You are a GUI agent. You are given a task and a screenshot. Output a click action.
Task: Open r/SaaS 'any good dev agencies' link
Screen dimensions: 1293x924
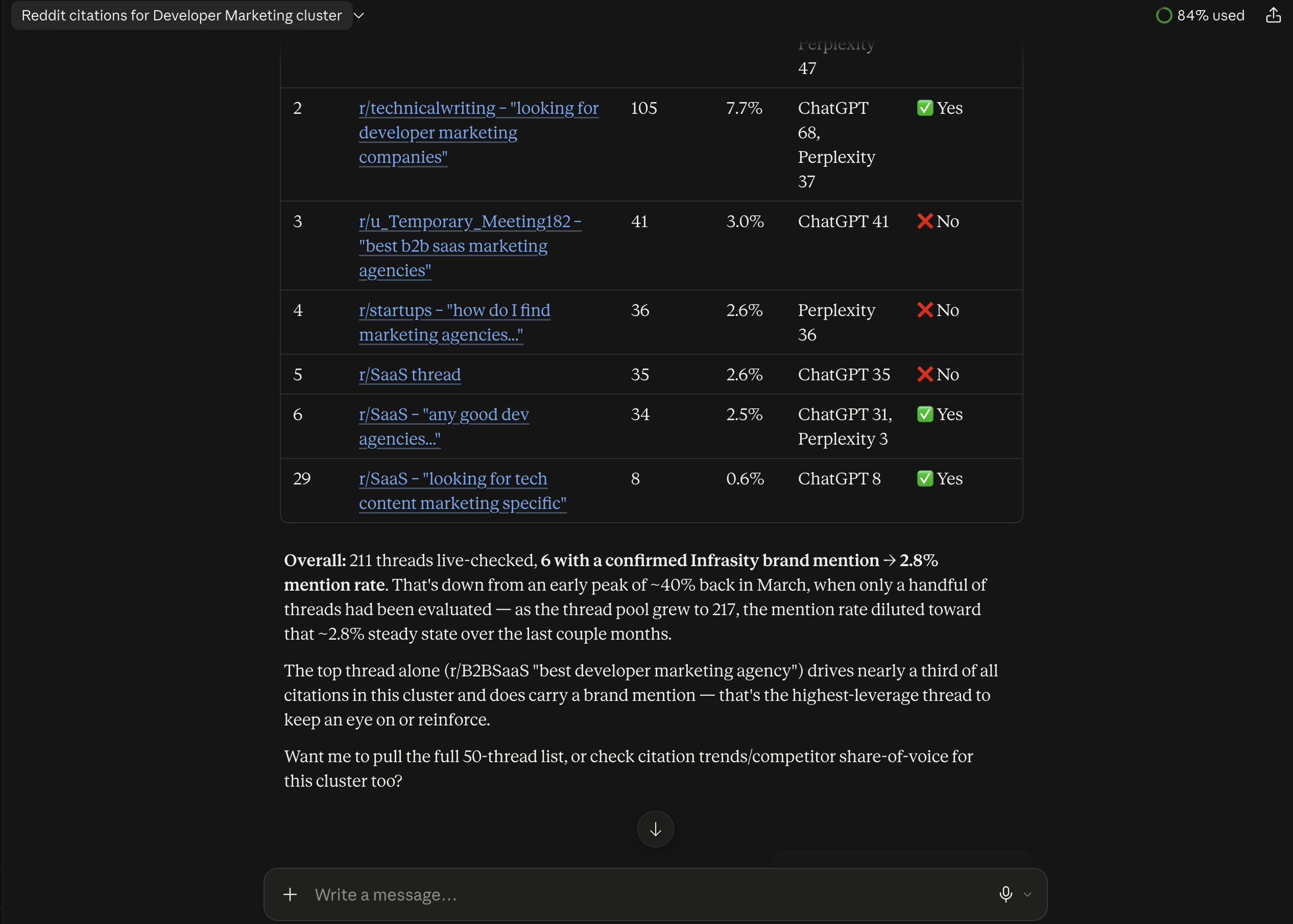click(444, 427)
